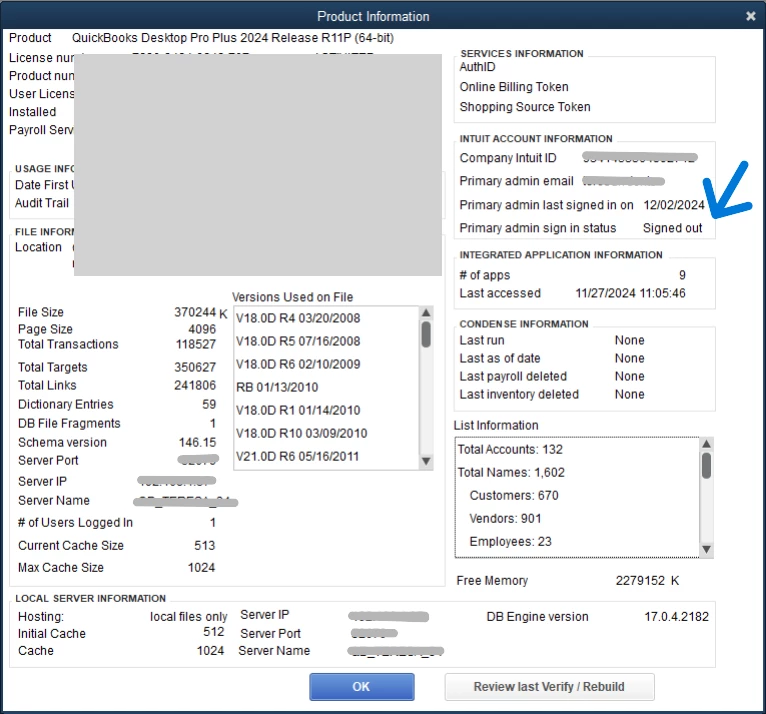Click the OK button
The width and height of the screenshot is (766, 714).
[362, 687]
